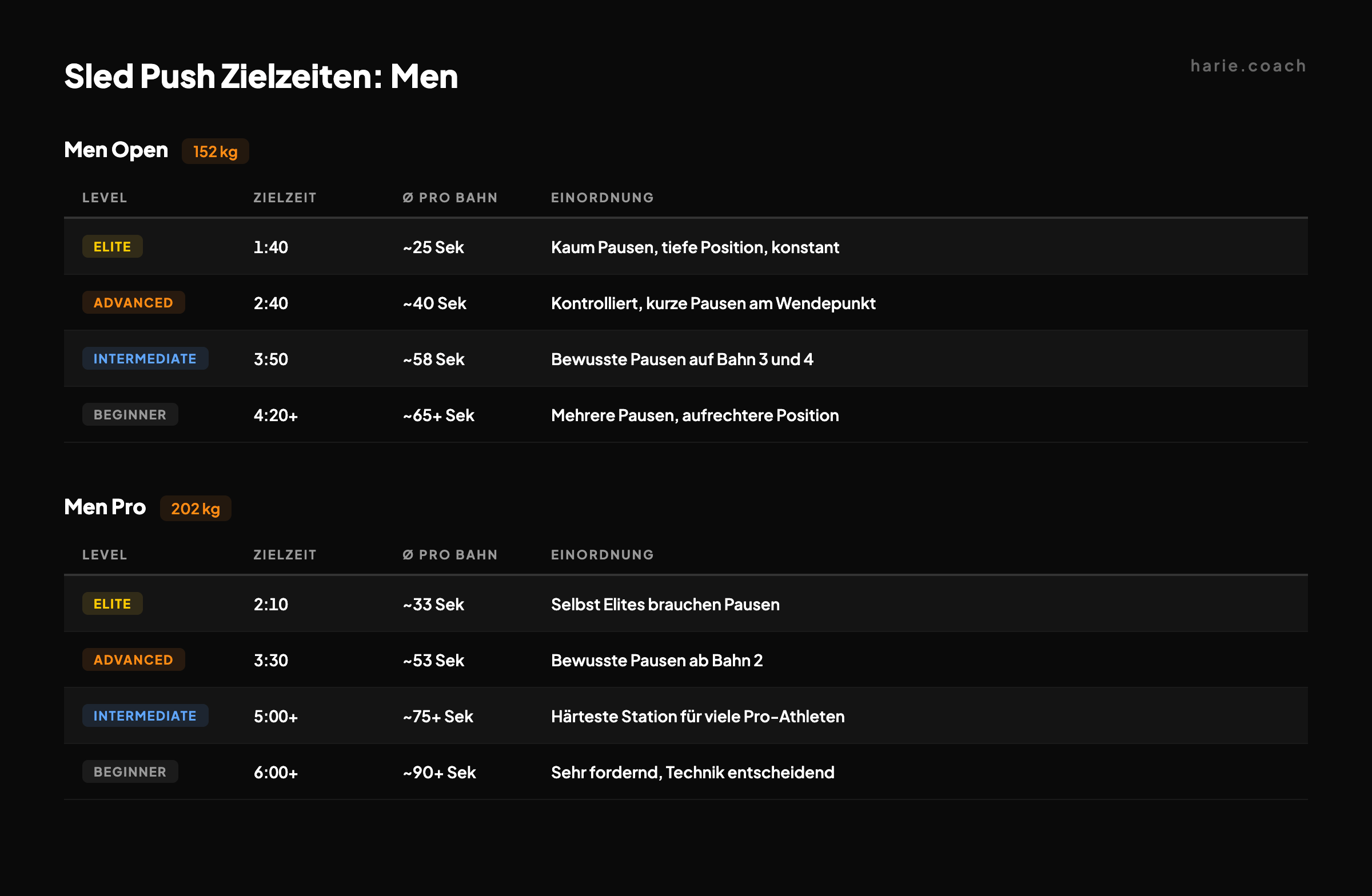This screenshot has height=896, width=1372.
Task: Select the INTERMEDIATE badge in Men Pro
Action: [x=145, y=715]
